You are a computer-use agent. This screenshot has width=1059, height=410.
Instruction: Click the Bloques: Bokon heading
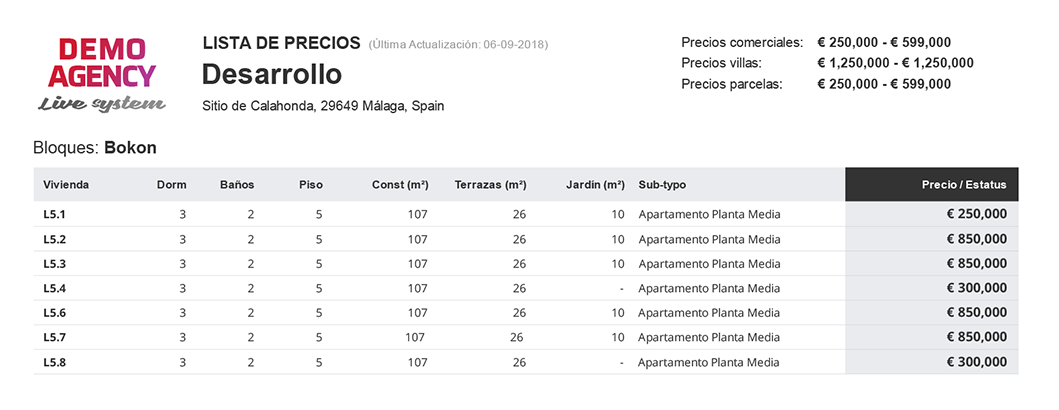[95, 148]
